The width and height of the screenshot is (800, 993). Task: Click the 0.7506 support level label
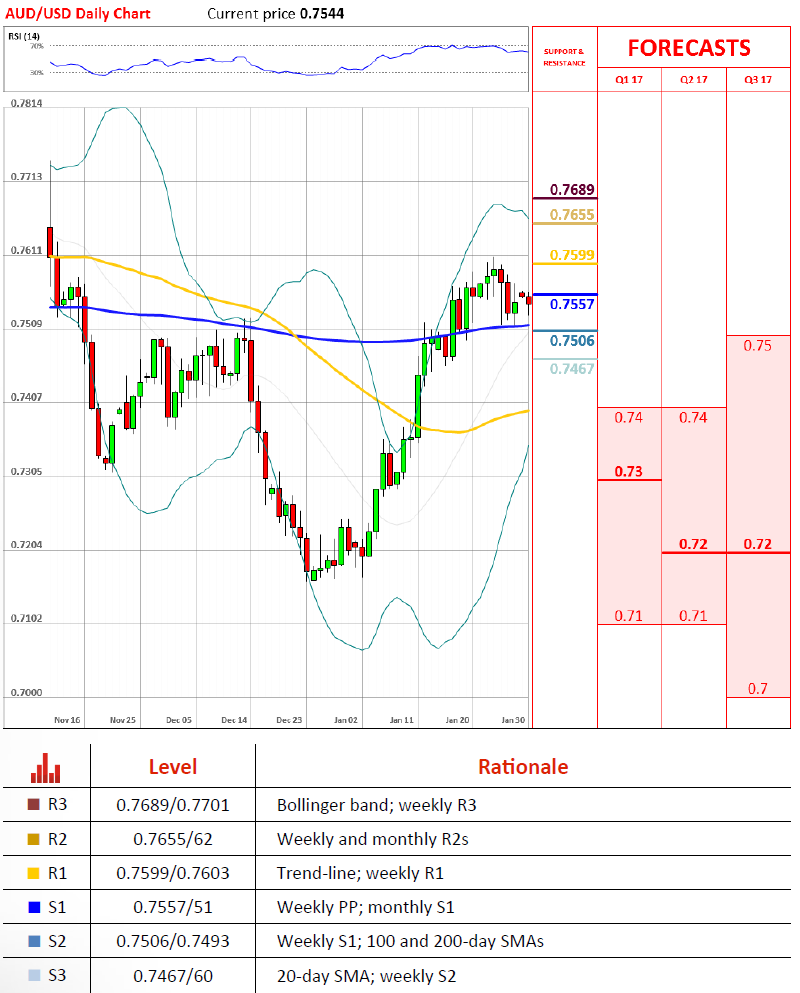tap(572, 341)
